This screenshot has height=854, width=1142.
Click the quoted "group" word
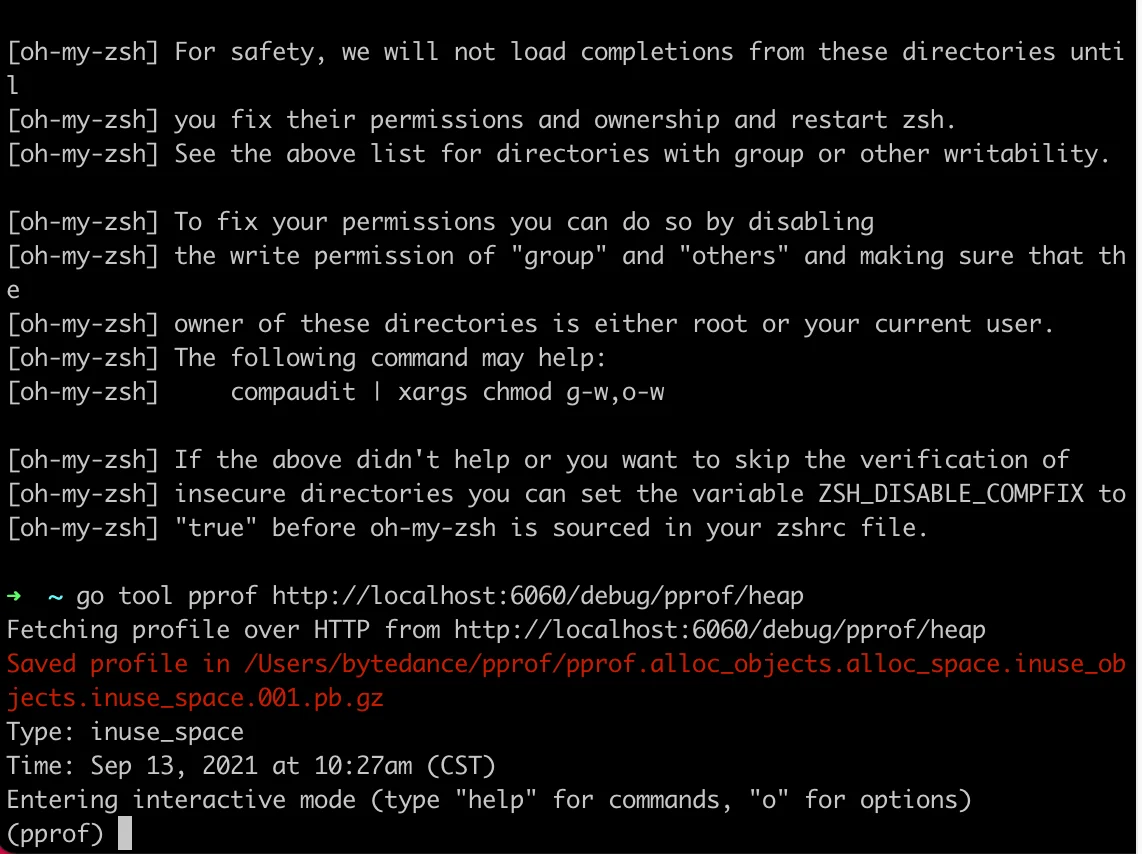[x=559, y=256]
